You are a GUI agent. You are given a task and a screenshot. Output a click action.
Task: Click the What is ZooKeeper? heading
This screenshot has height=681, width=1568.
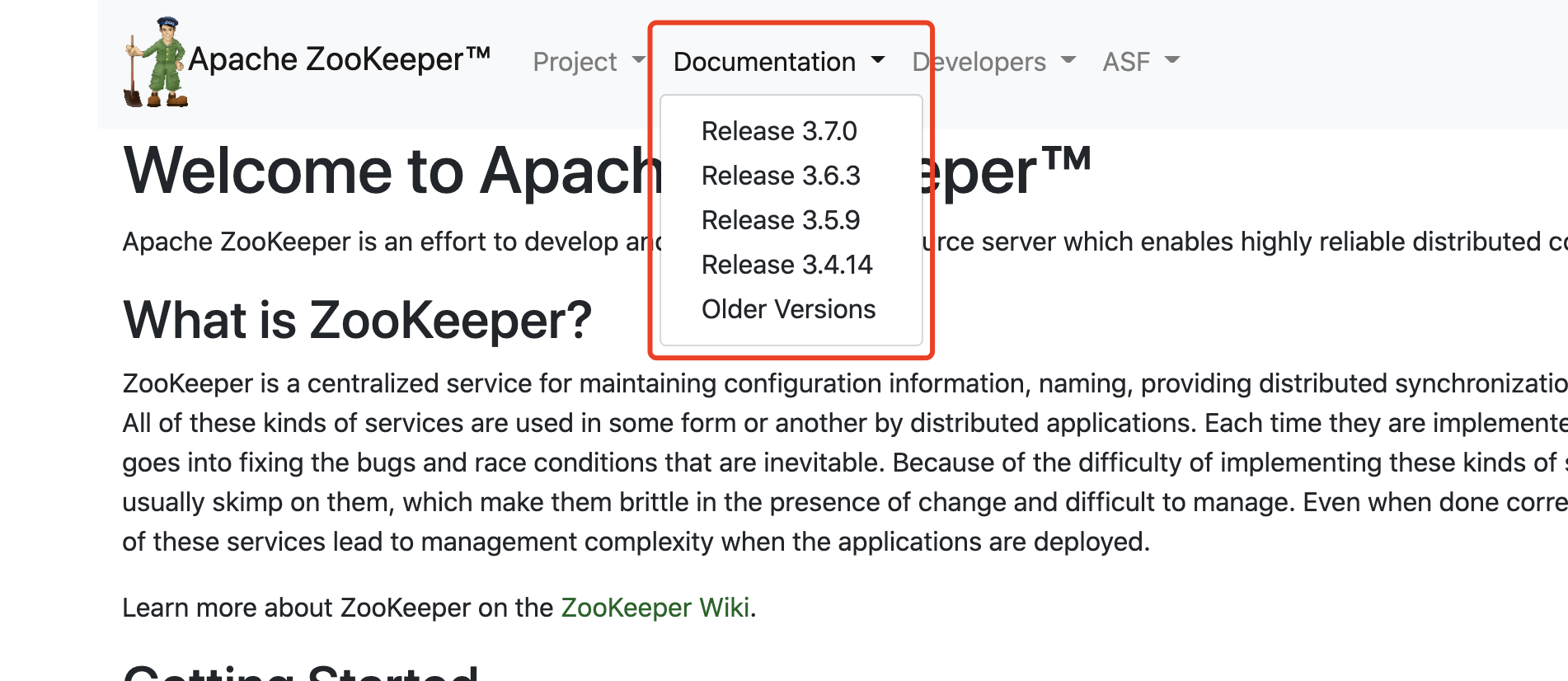tap(357, 320)
